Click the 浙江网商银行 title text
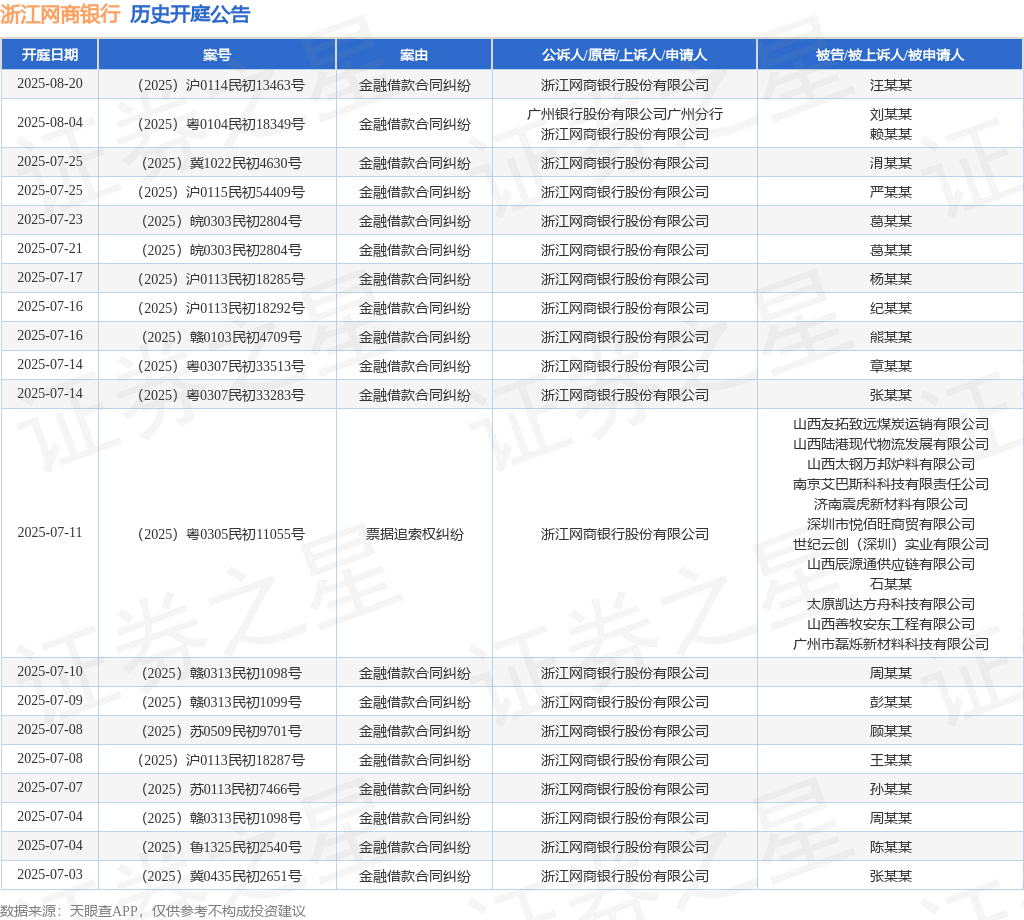1024x920 pixels. click(x=60, y=14)
